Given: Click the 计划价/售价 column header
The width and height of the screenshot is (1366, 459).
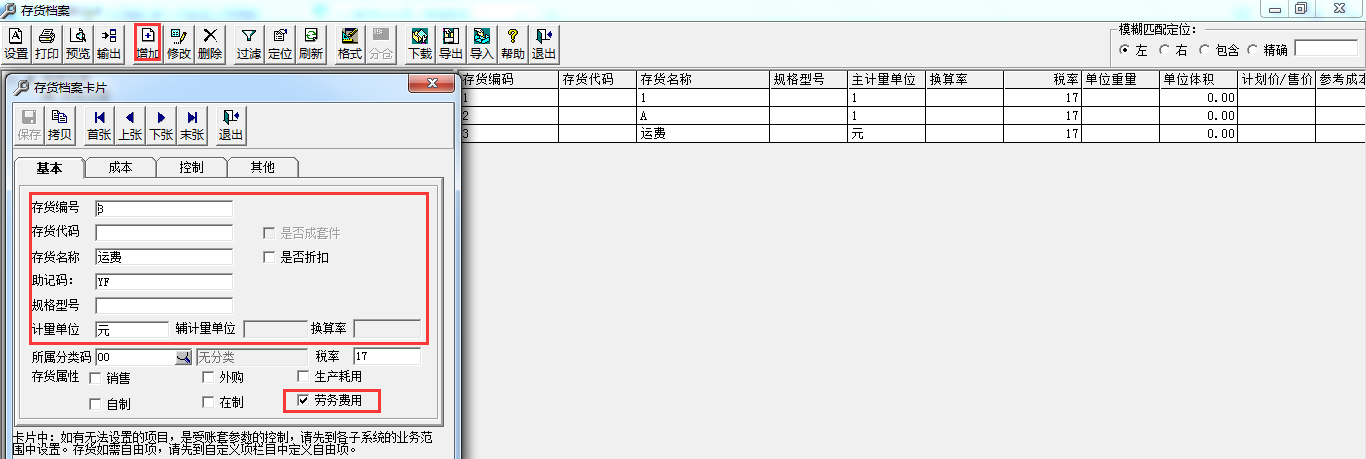Looking at the screenshot, I should click(1276, 79).
